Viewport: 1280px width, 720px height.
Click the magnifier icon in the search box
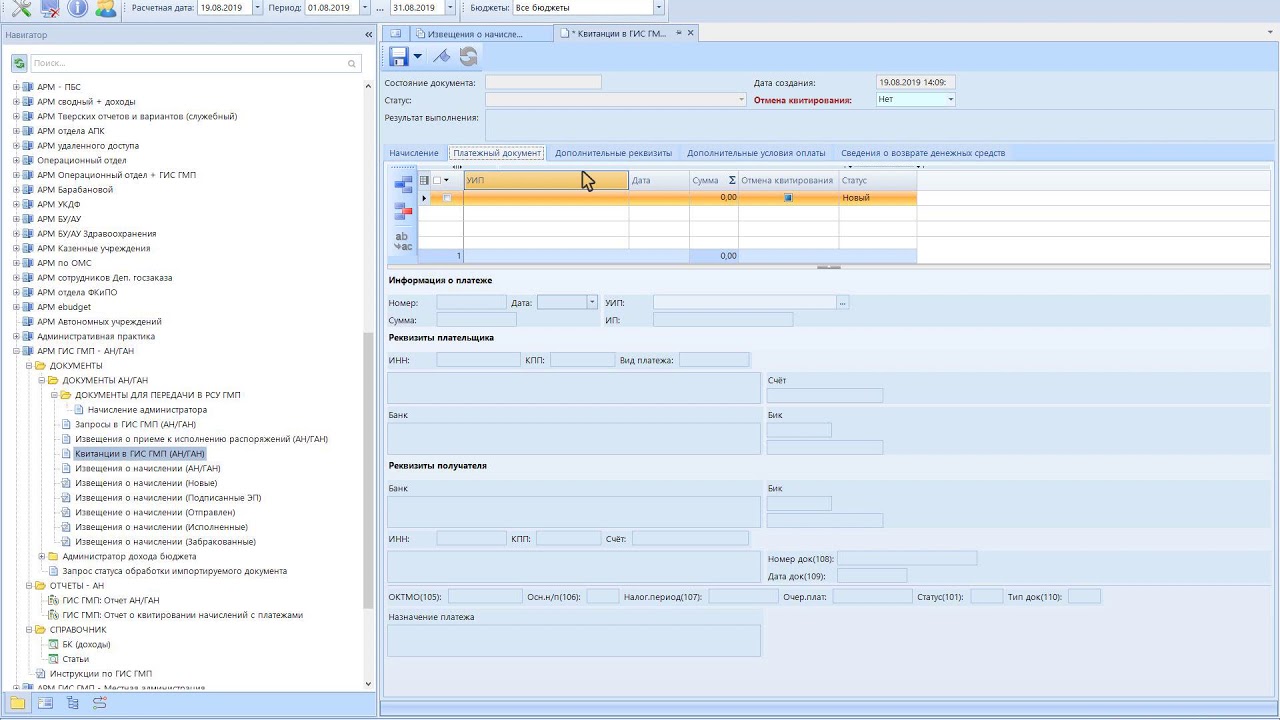(352, 64)
